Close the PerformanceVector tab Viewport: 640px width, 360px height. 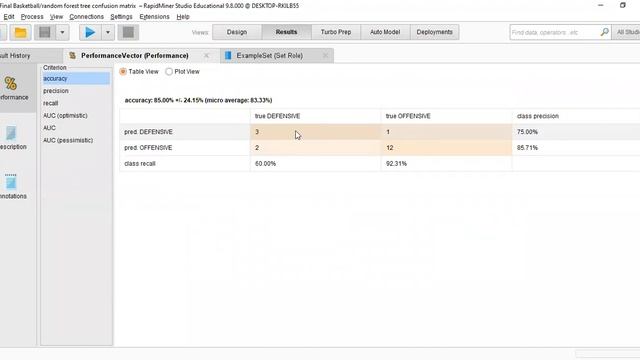(x=207, y=56)
